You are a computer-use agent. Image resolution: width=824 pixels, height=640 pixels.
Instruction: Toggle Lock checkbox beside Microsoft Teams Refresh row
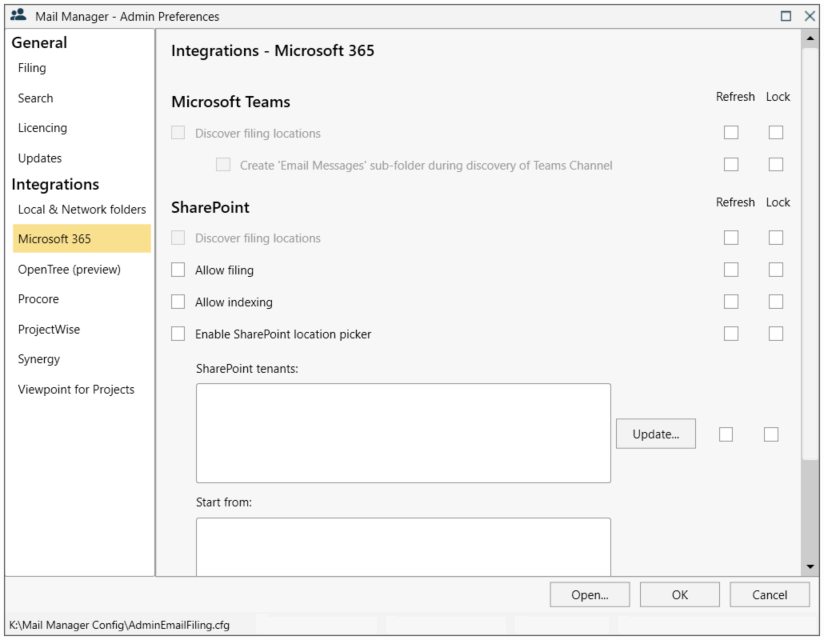click(776, 131)
